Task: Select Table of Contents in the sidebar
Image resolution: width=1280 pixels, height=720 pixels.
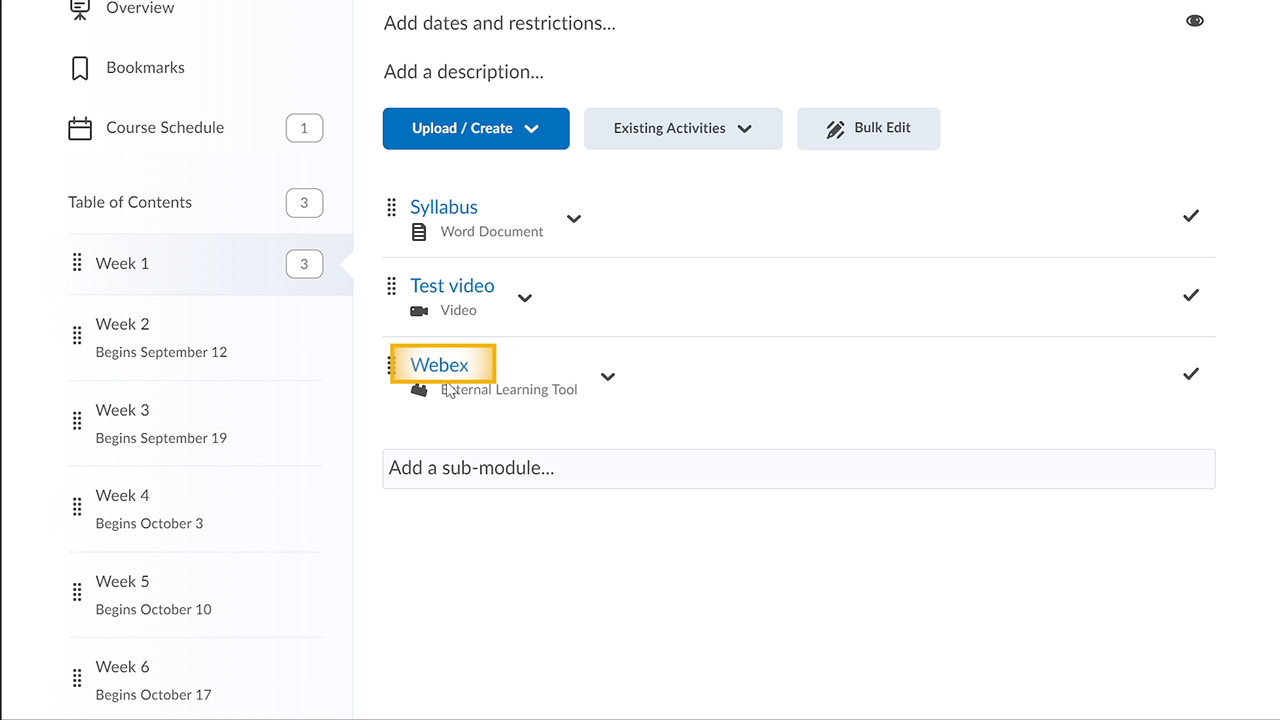Action: pos(130,202)
